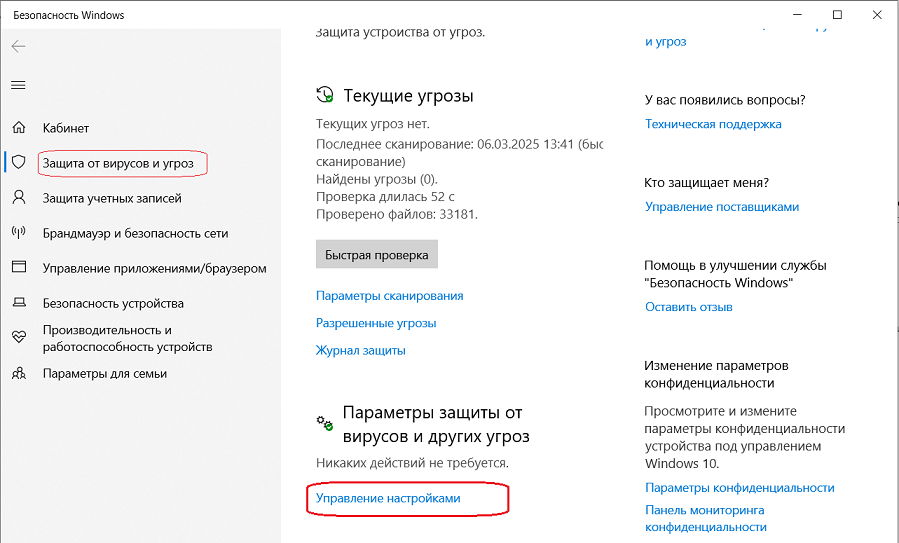Image resolution: width=899 pixels, height=543 pixels.
Task: Open Техническая поддержка link
Action: tap(713, 124)
